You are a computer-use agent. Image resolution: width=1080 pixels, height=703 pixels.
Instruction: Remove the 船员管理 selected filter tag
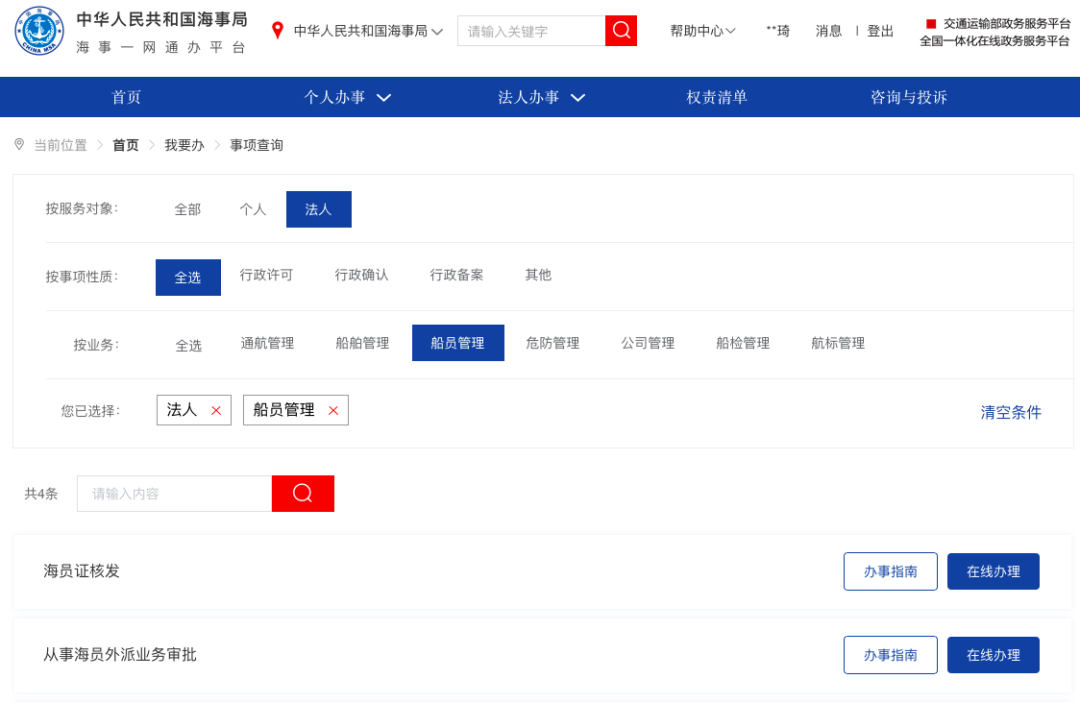333,411
